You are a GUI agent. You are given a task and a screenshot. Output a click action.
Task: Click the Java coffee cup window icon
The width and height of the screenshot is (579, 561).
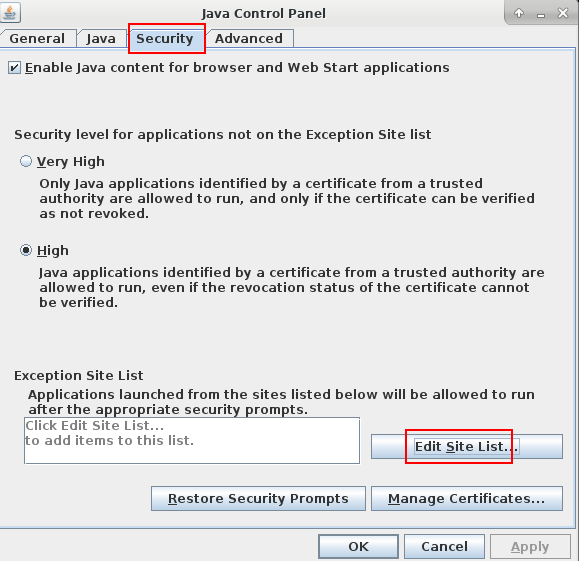pos(10,13)
